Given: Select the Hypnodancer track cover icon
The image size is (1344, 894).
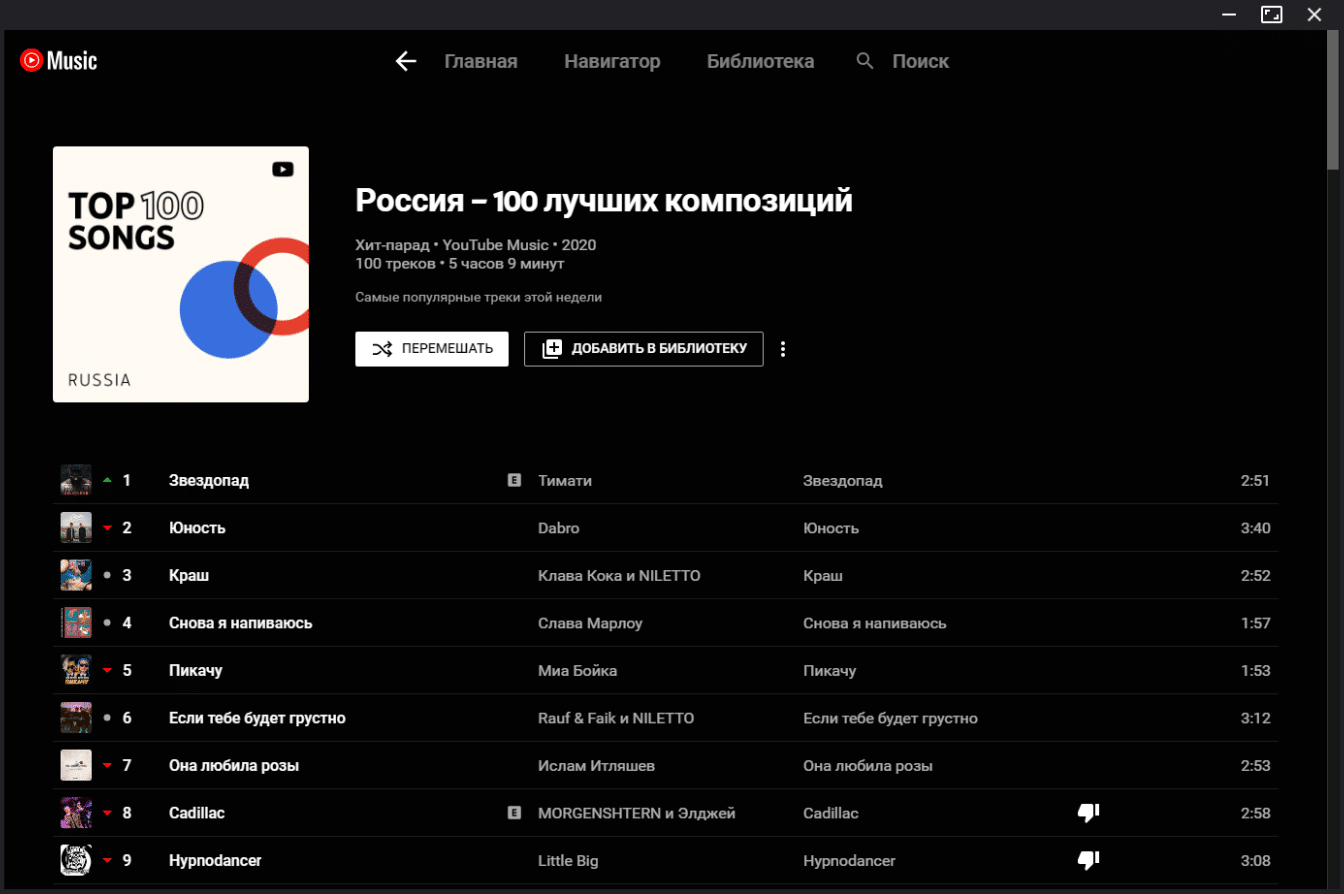Looking at the screenshot, I should point(76,860).
